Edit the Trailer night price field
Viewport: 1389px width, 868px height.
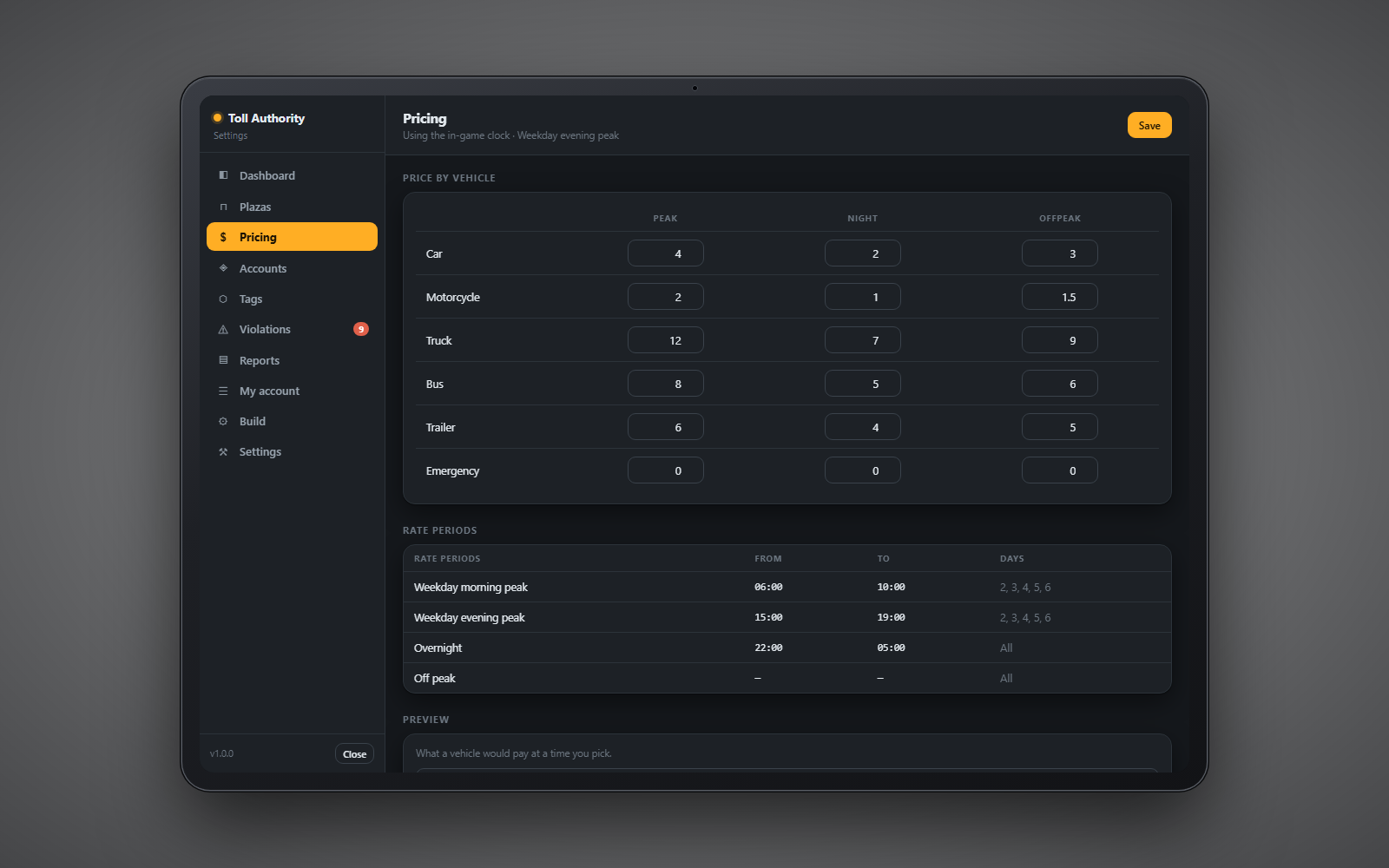click(x=863, y=427)
